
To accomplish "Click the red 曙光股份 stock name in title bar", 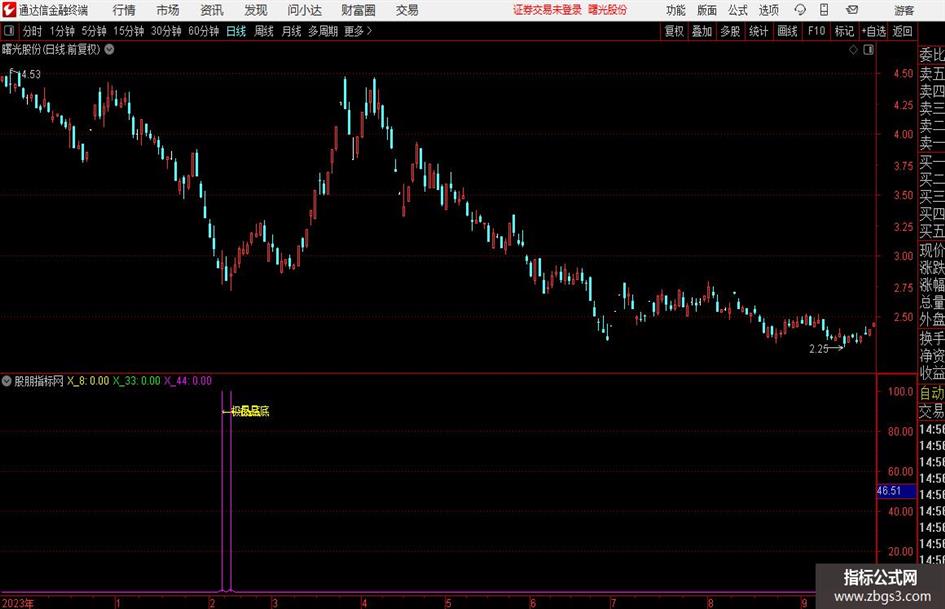I will 608,10.
